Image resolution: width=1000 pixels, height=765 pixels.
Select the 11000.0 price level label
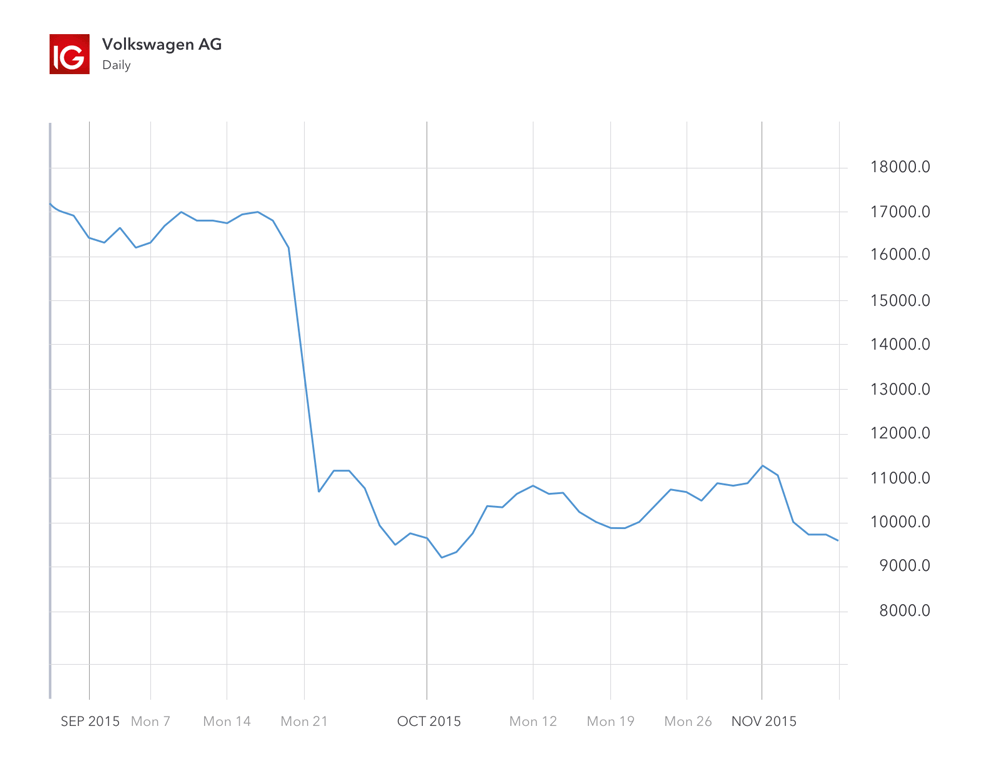901,477
